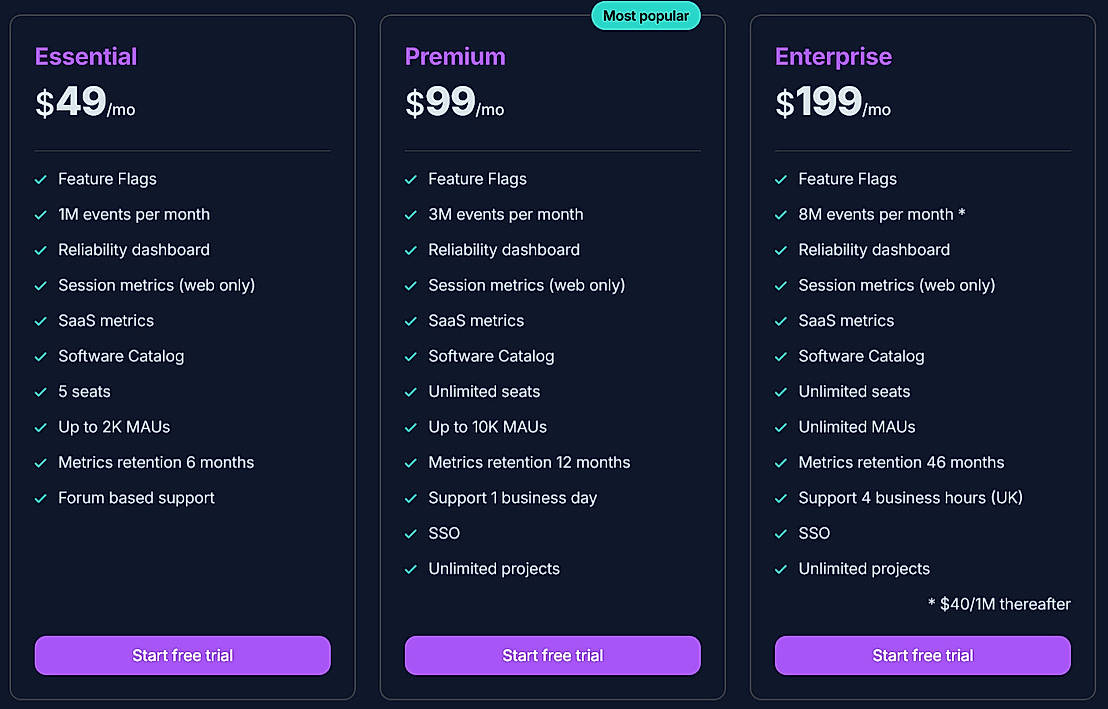Click checkmark next to Up to 10K MAUs

(411, 427)
